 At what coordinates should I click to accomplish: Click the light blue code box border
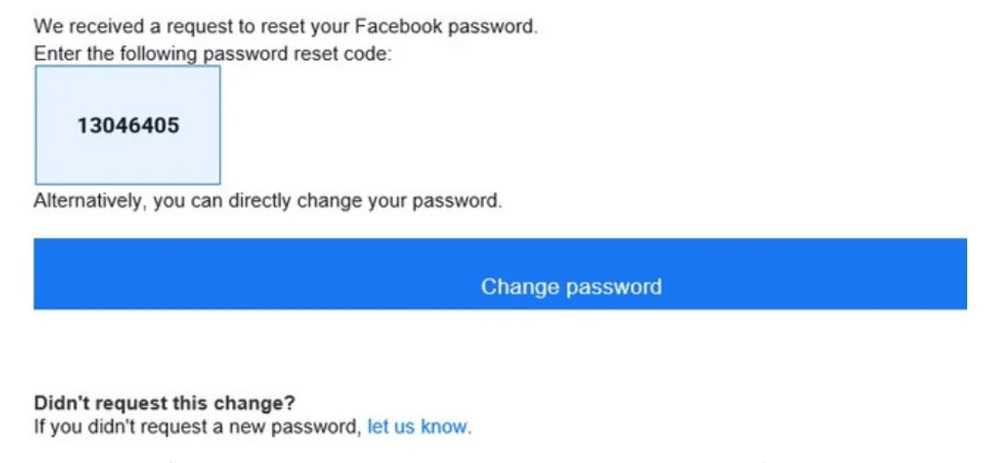point(128,66)
